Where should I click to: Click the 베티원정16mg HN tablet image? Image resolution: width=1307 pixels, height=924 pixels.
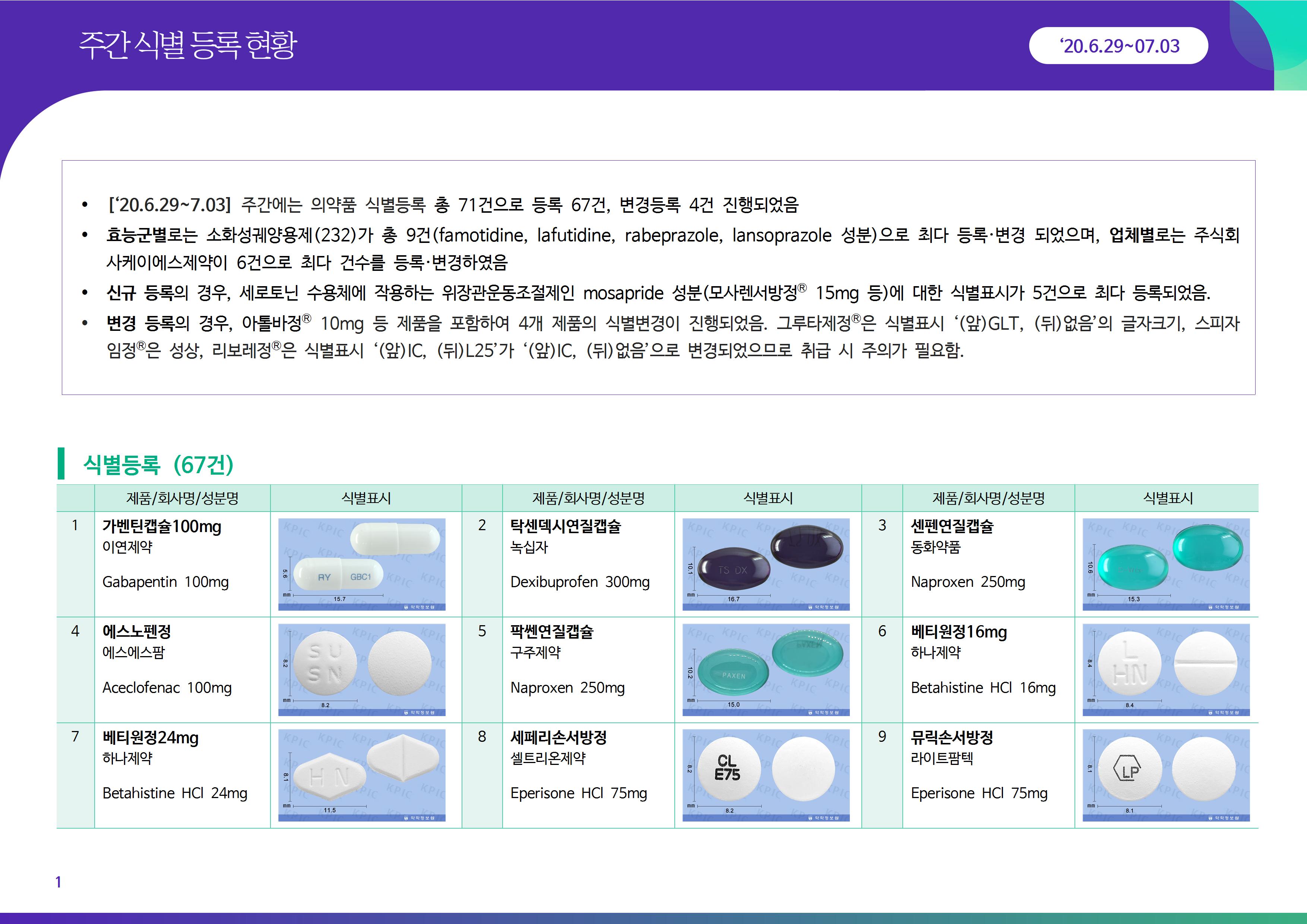1166,670
